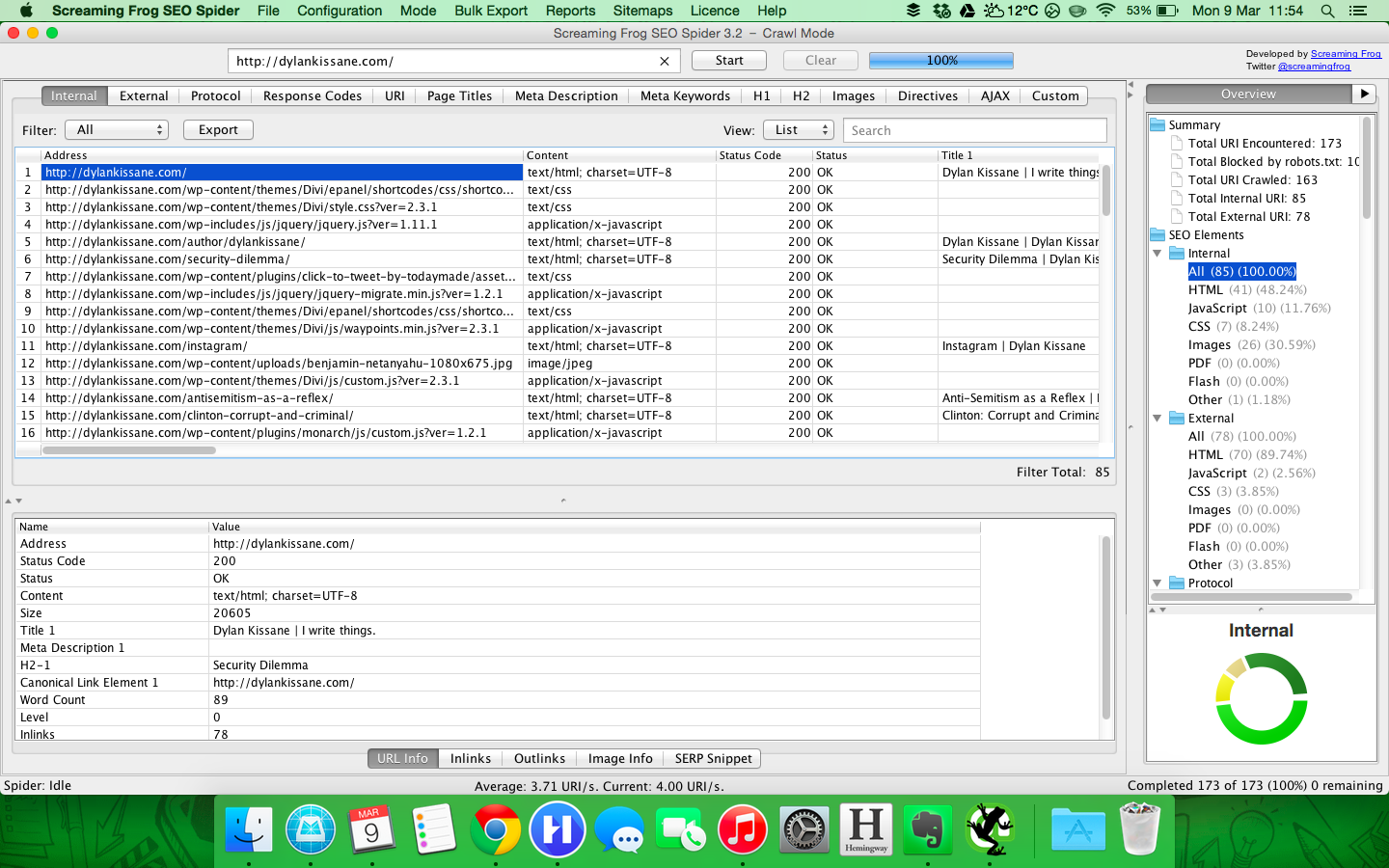Select the Summary folder in Overview

1185,124
